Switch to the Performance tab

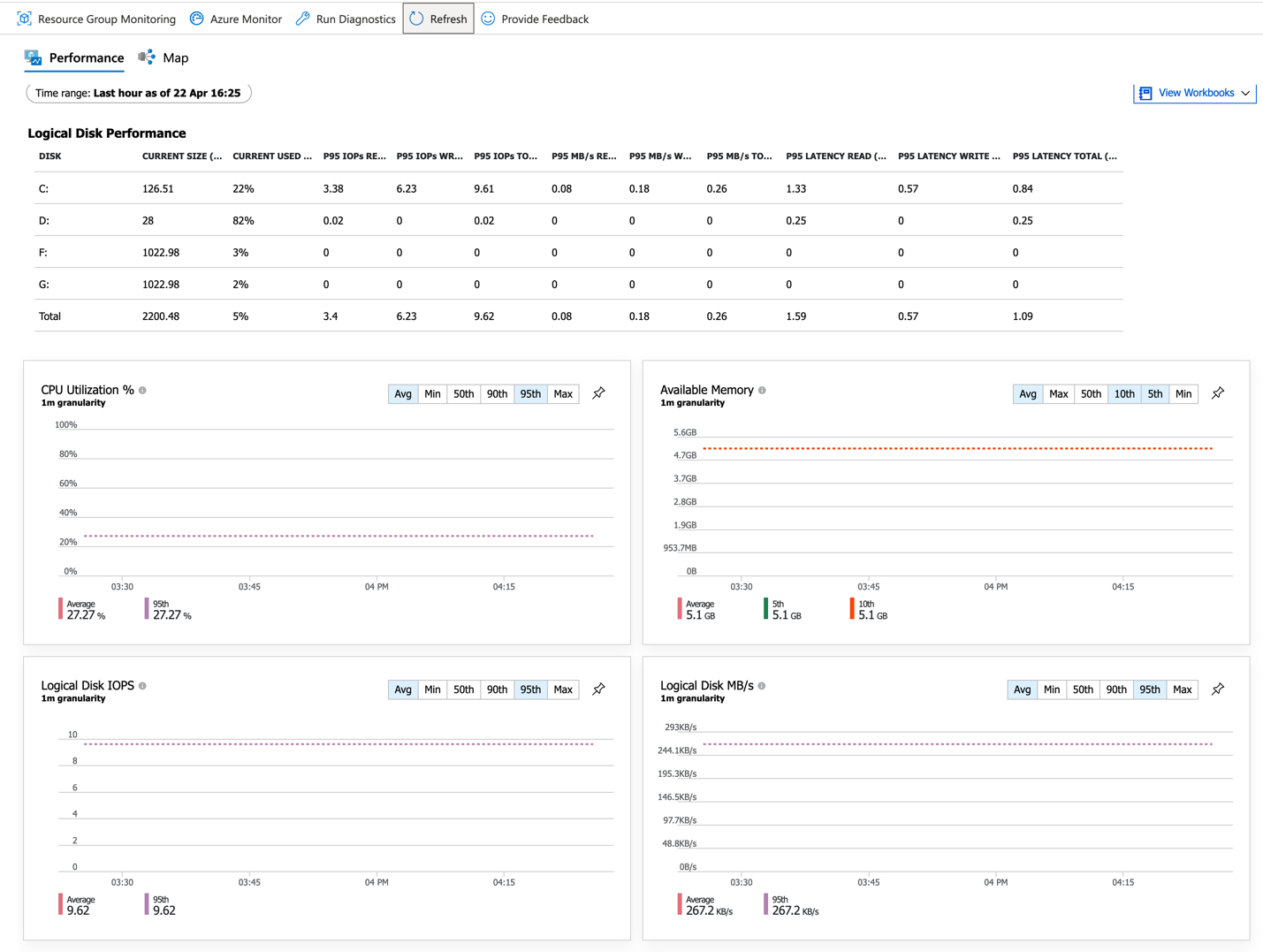(74, 58)
